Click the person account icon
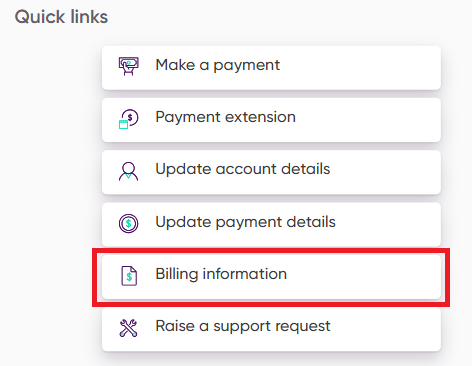This screenshot has width=472, height=366. (x=128, y=171)
